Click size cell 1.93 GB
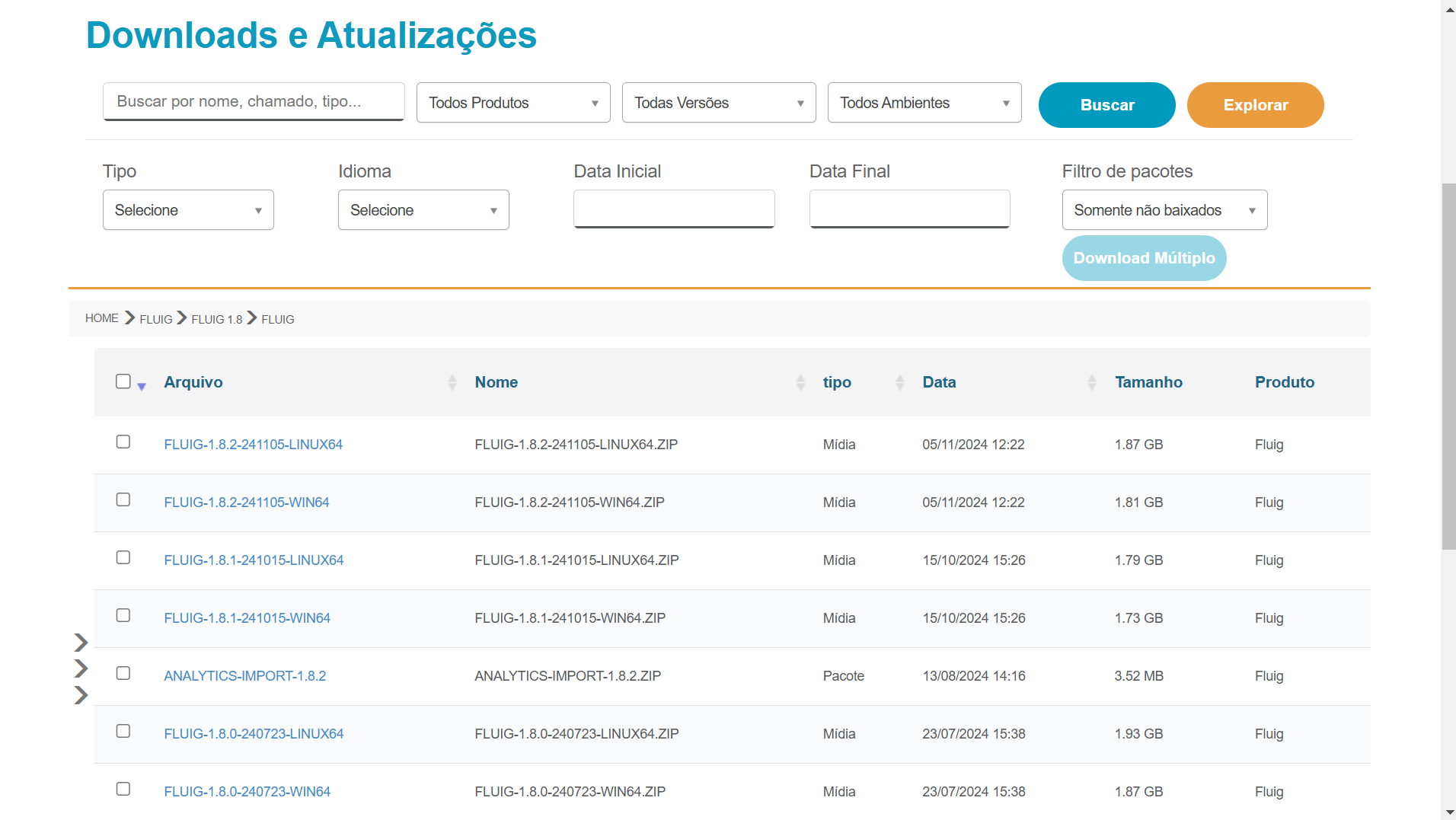This screenshot has width=1456, height=820. [x=1139, y=734]
